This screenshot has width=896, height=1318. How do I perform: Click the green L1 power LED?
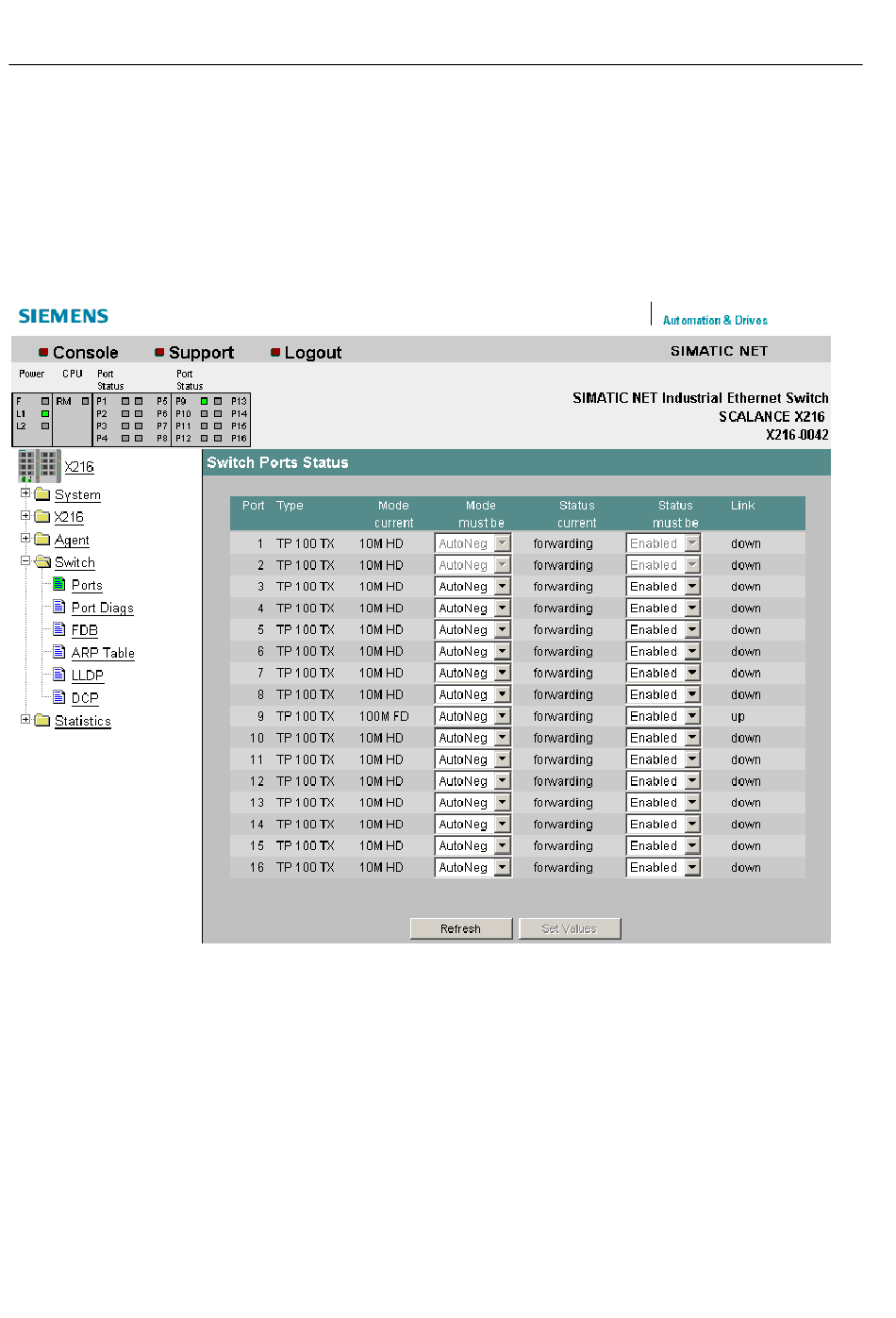(x=44, y=413)
